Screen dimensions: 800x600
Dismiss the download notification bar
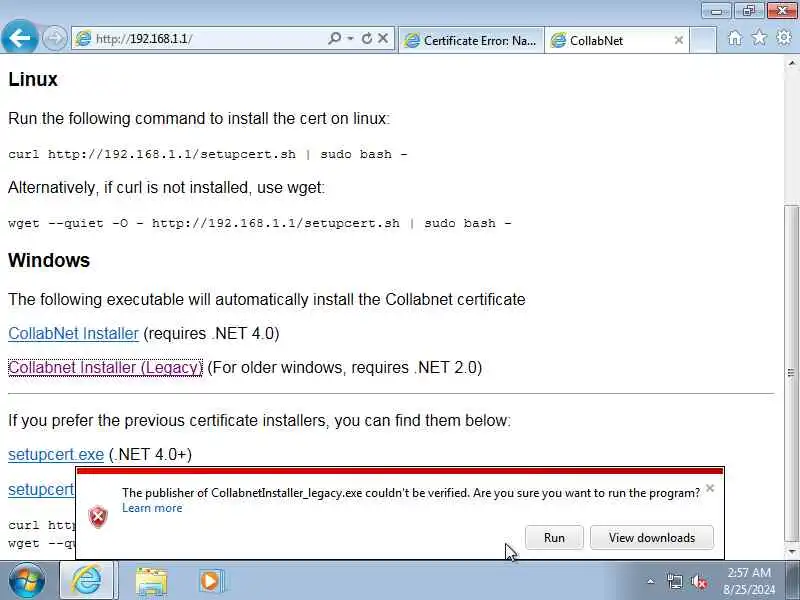tap(710, 488)
